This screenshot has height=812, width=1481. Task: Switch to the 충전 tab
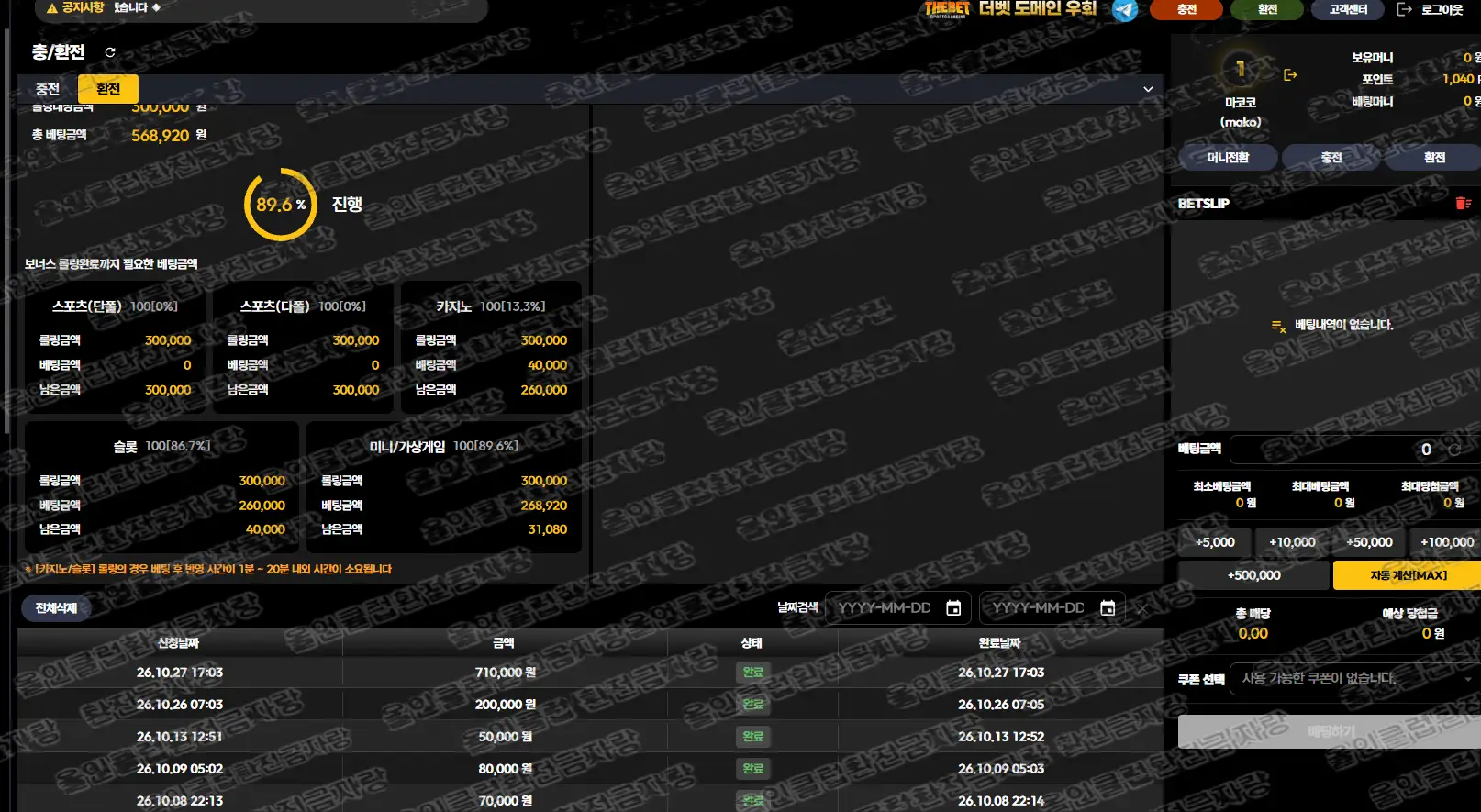click(48, 89)
